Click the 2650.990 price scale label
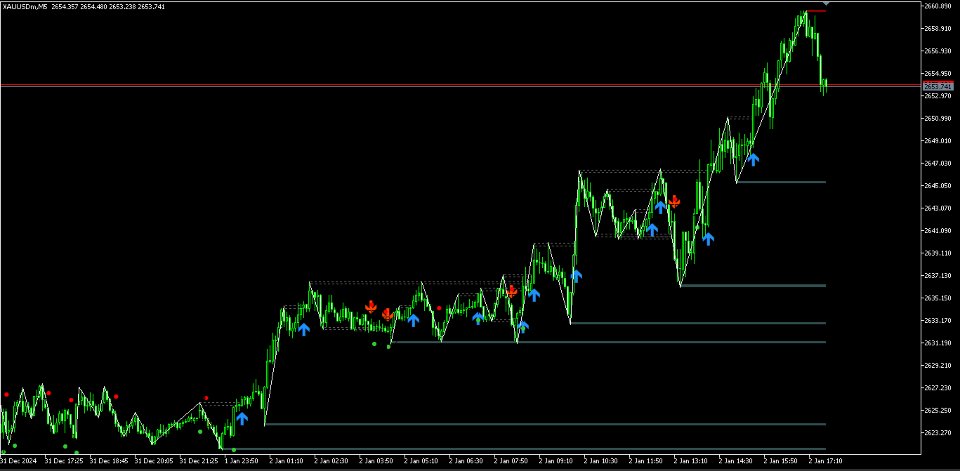Screen dimensions: 960x471 tap(937, 118)
